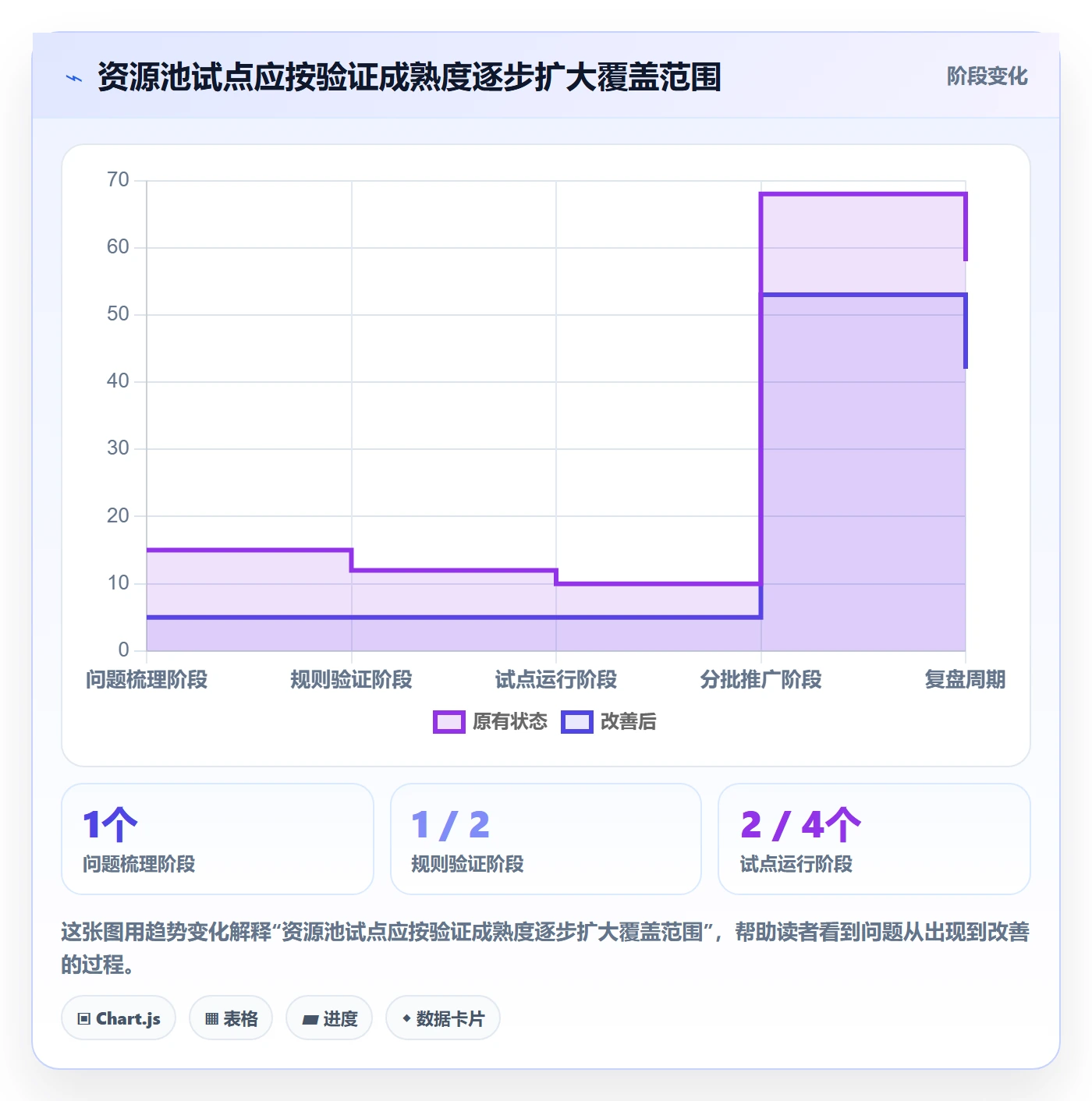
Task: Select the 进度 tag chip
Action: coord(329,1018)
